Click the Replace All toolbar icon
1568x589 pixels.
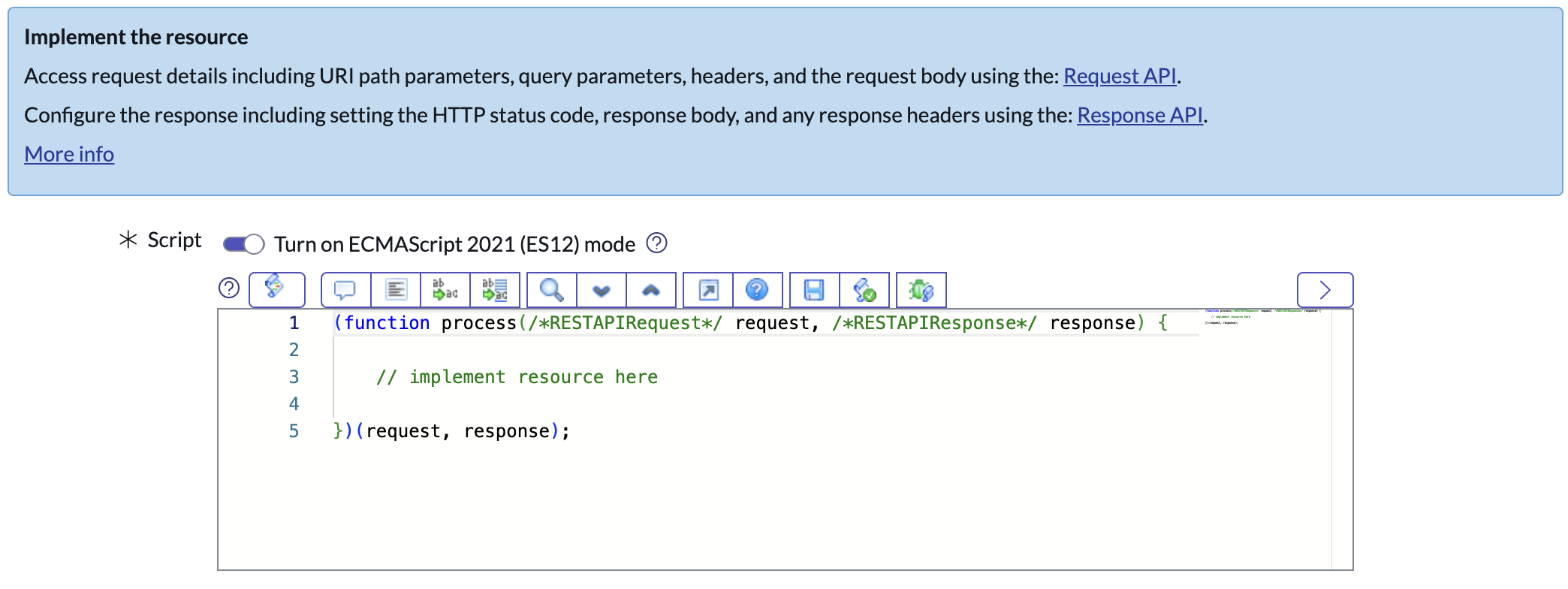(x=495, y=290)
